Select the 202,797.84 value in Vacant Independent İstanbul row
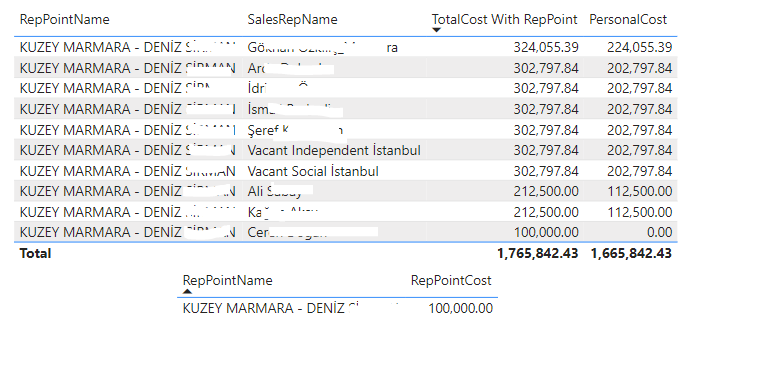The height and width of the screenshot is (375, 771). pyautogui.click(x=639, y=150)
